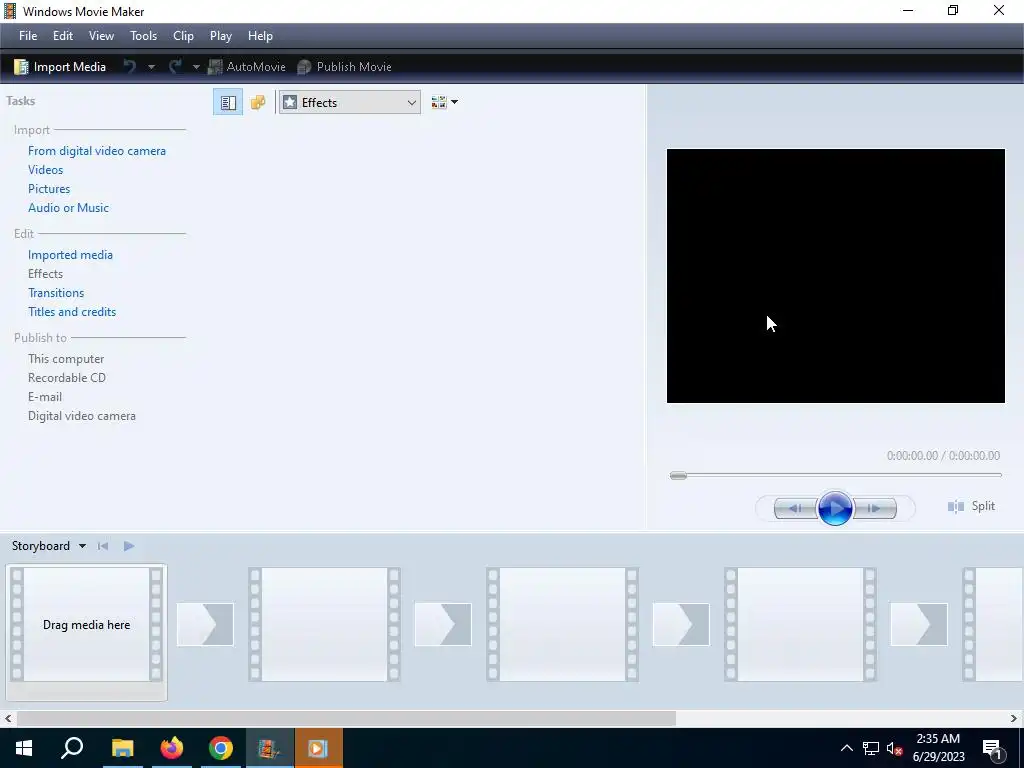Screen dimensions: 1024x768
Task: Click the storyboard horizontal scrollbar thumb
Action: (x=346, y=718)
